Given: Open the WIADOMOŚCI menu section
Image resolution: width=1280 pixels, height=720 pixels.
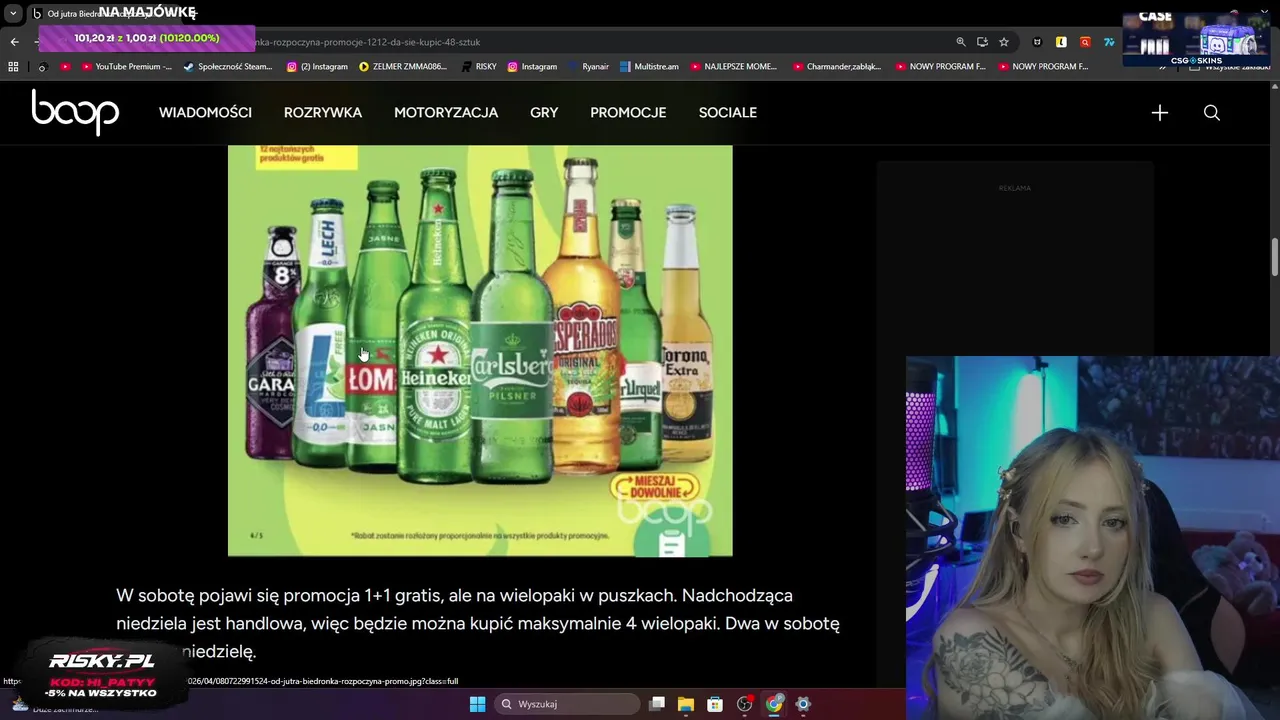Looking at the screenshot, I should (x=205, y=113).
